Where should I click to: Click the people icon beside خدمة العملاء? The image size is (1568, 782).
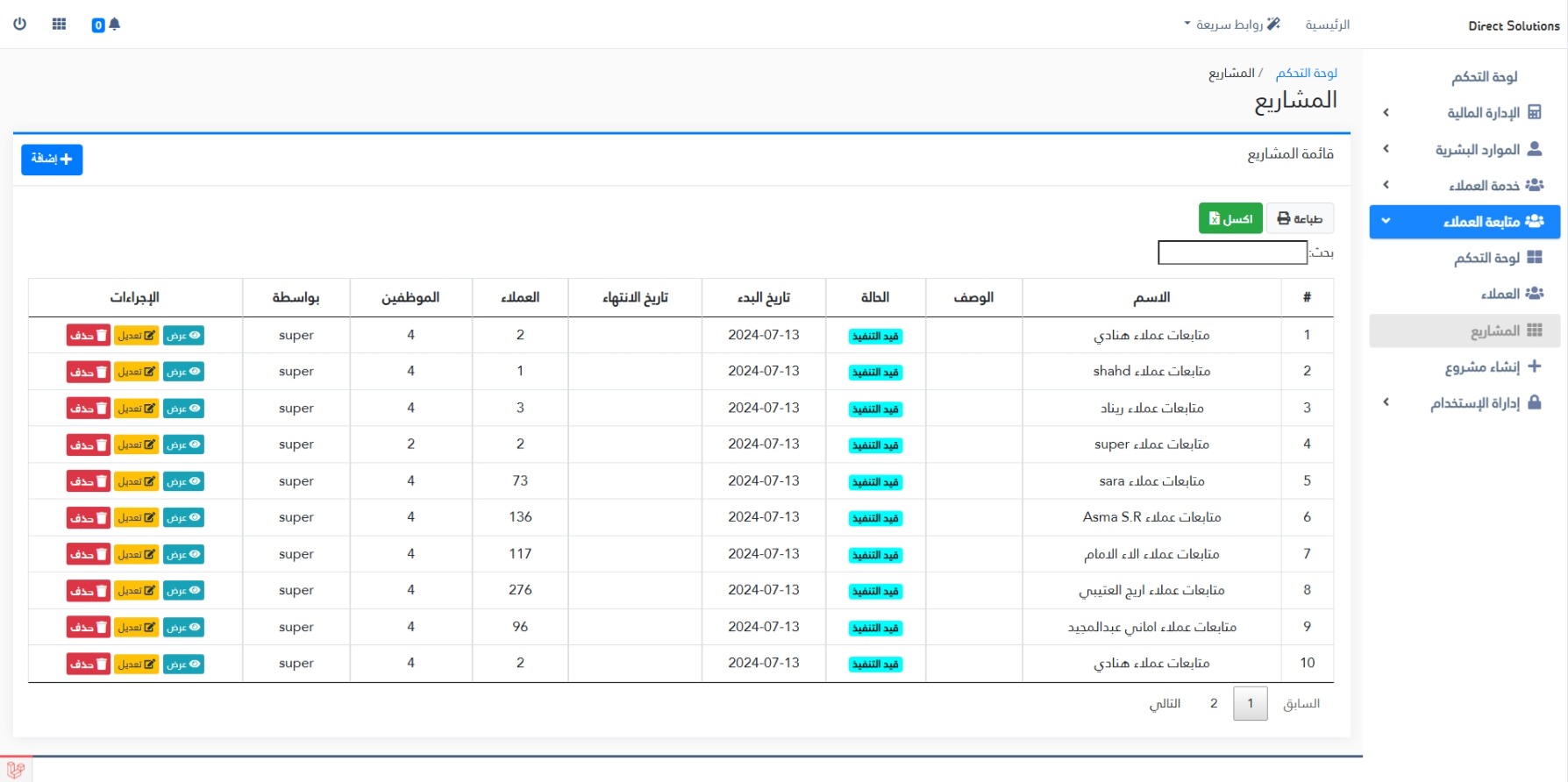tap(1535, 185)
